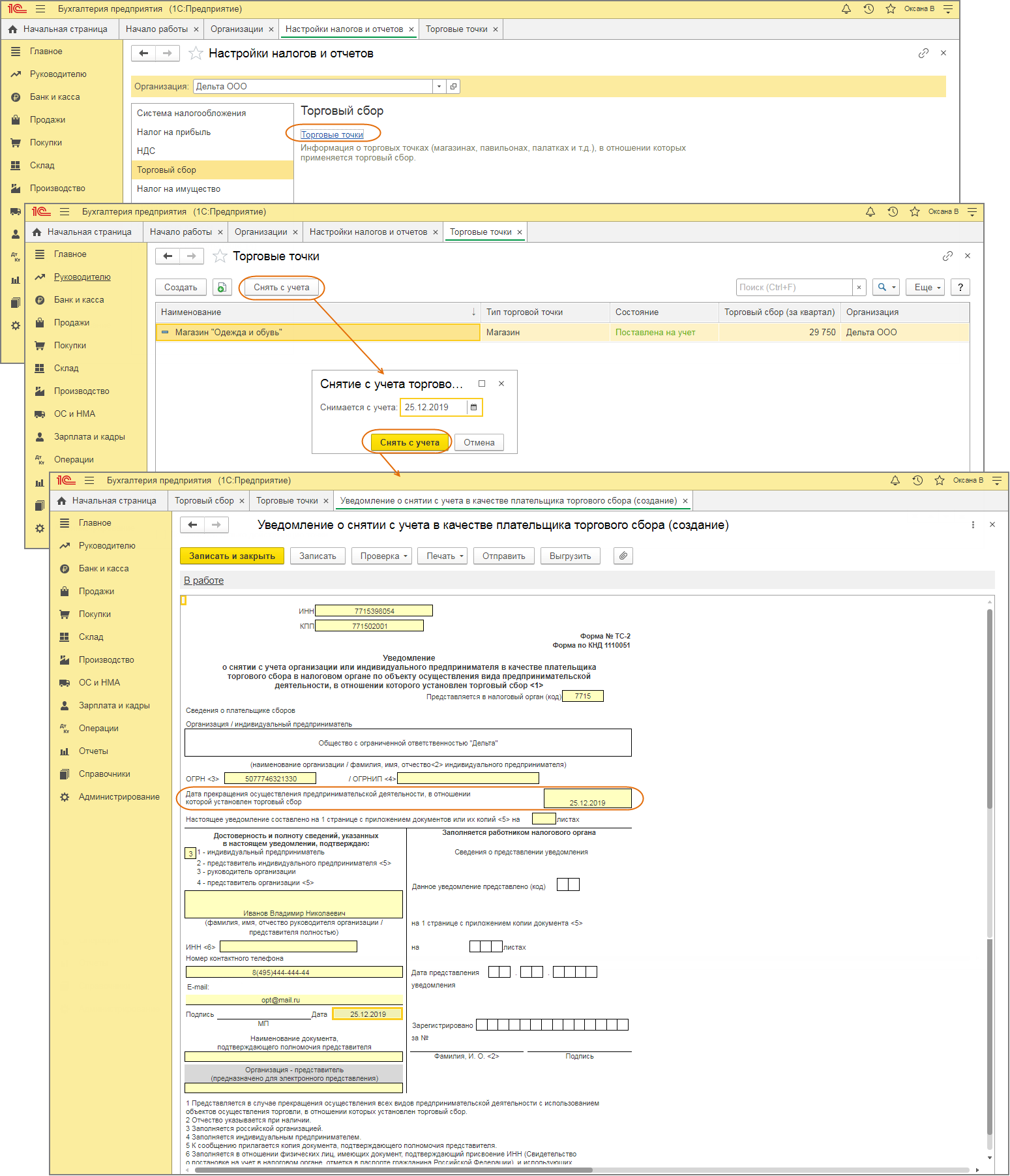This screenshot has width=1010, height=1176.
Task: Open history clock icon in the front notification window
Action: pos(917,481)
